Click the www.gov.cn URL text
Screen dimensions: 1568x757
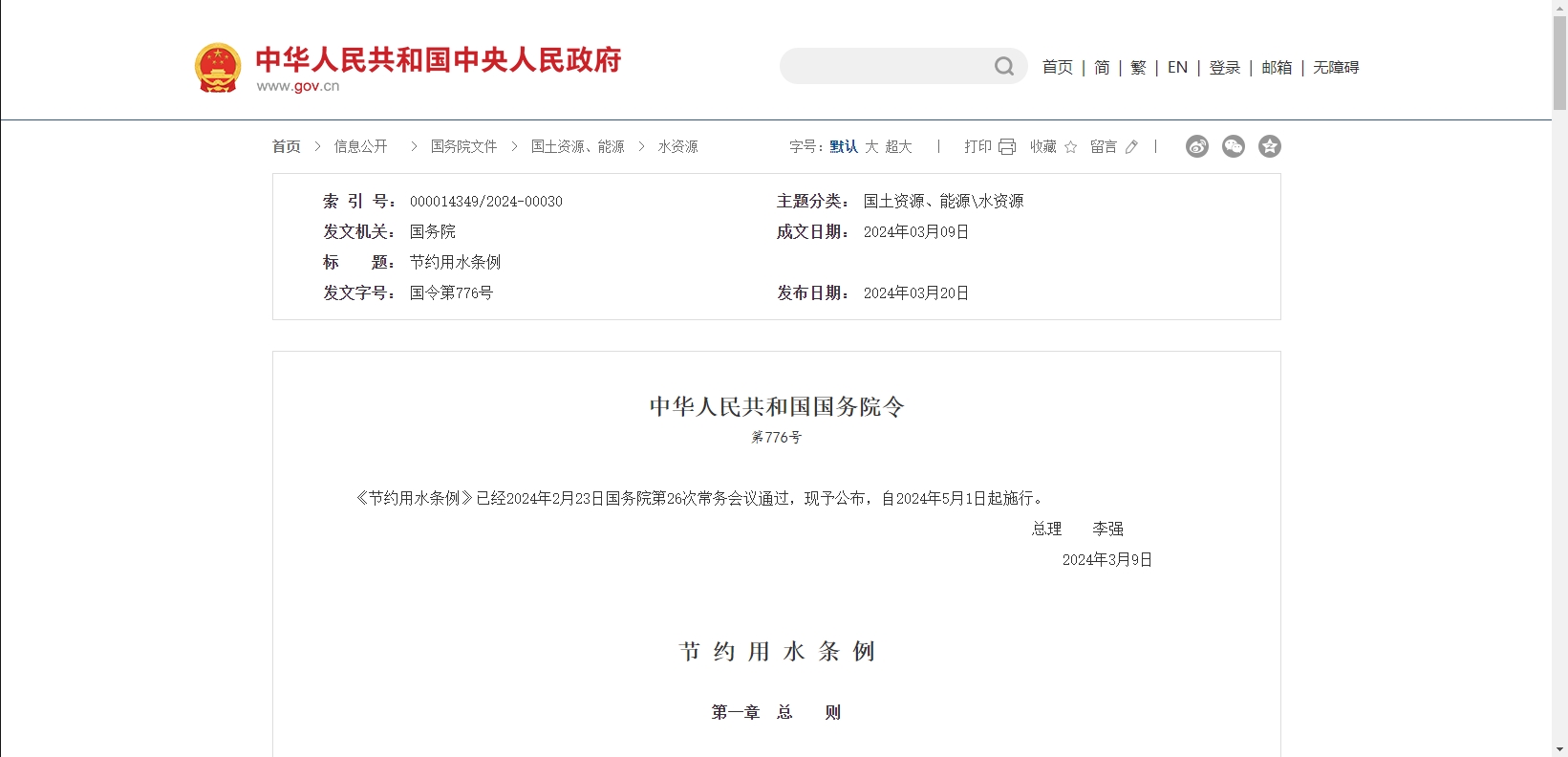[298, 86]
